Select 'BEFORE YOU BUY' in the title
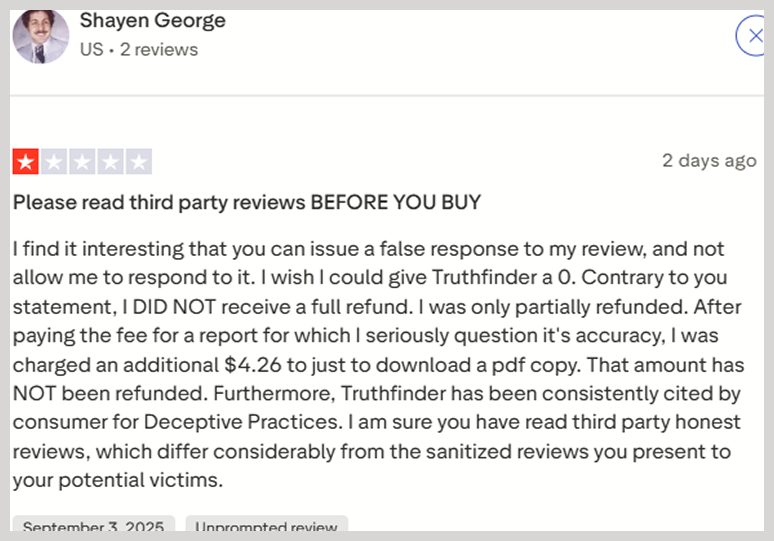The image size is (774, 541). [396, 202]
